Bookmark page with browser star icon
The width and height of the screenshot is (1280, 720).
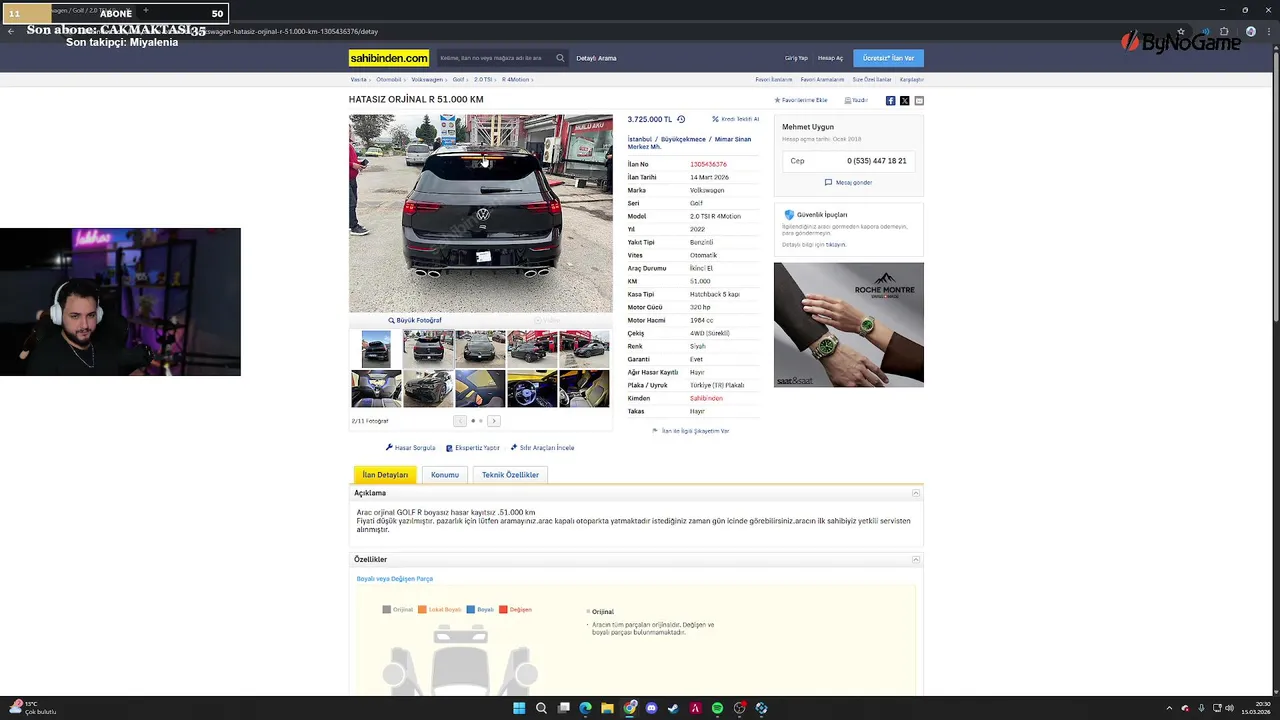click(1181, 31)
